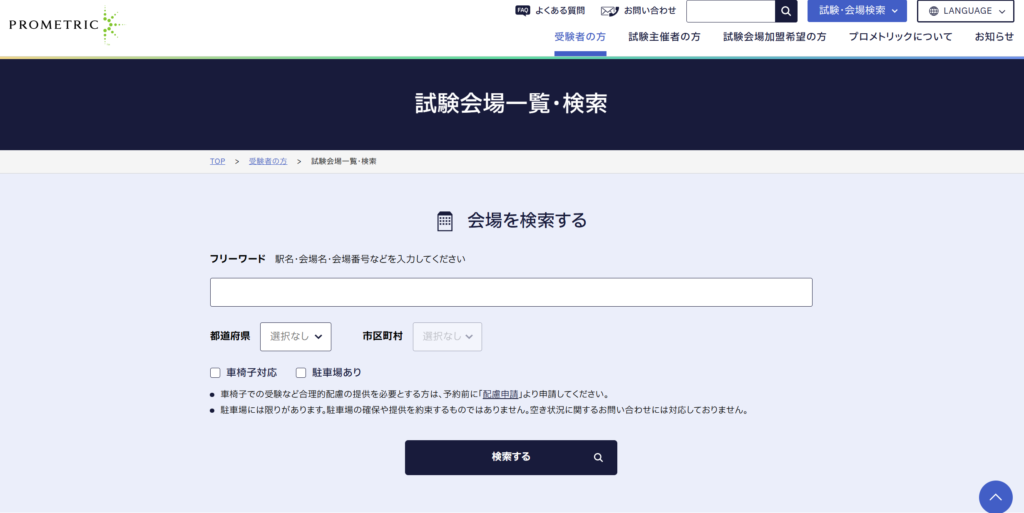1024x513 pixels.
Task: Click the 試験会場一覧・検索 breadcrumb text
Action: 344,161
